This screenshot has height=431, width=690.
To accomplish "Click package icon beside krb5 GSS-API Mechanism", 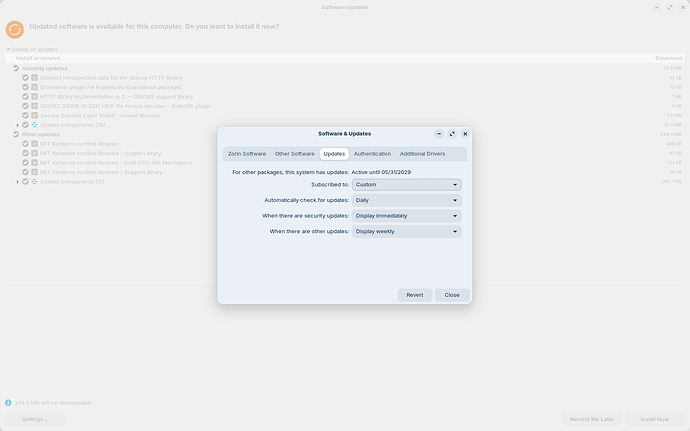I will (34, 163).
